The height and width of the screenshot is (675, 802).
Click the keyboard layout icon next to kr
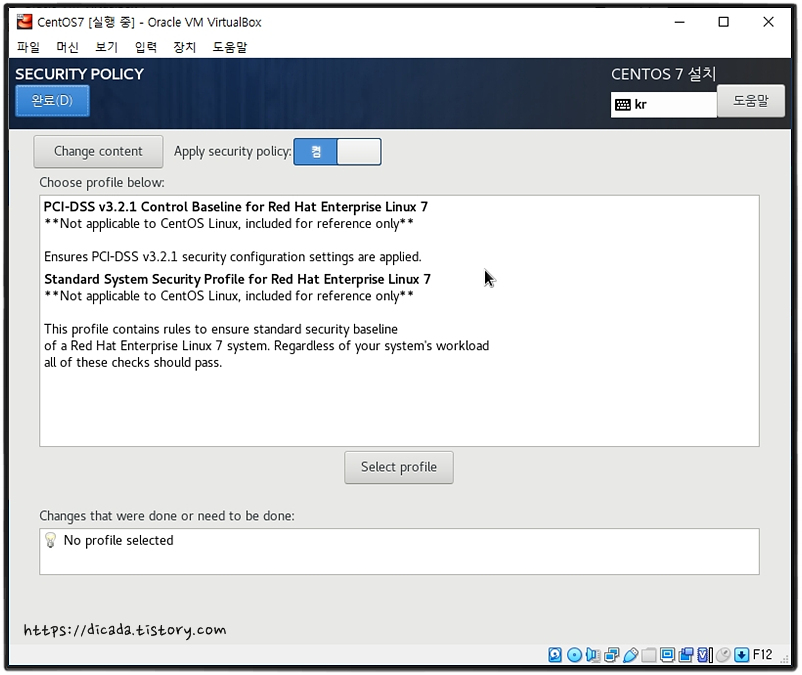(622, 105)
